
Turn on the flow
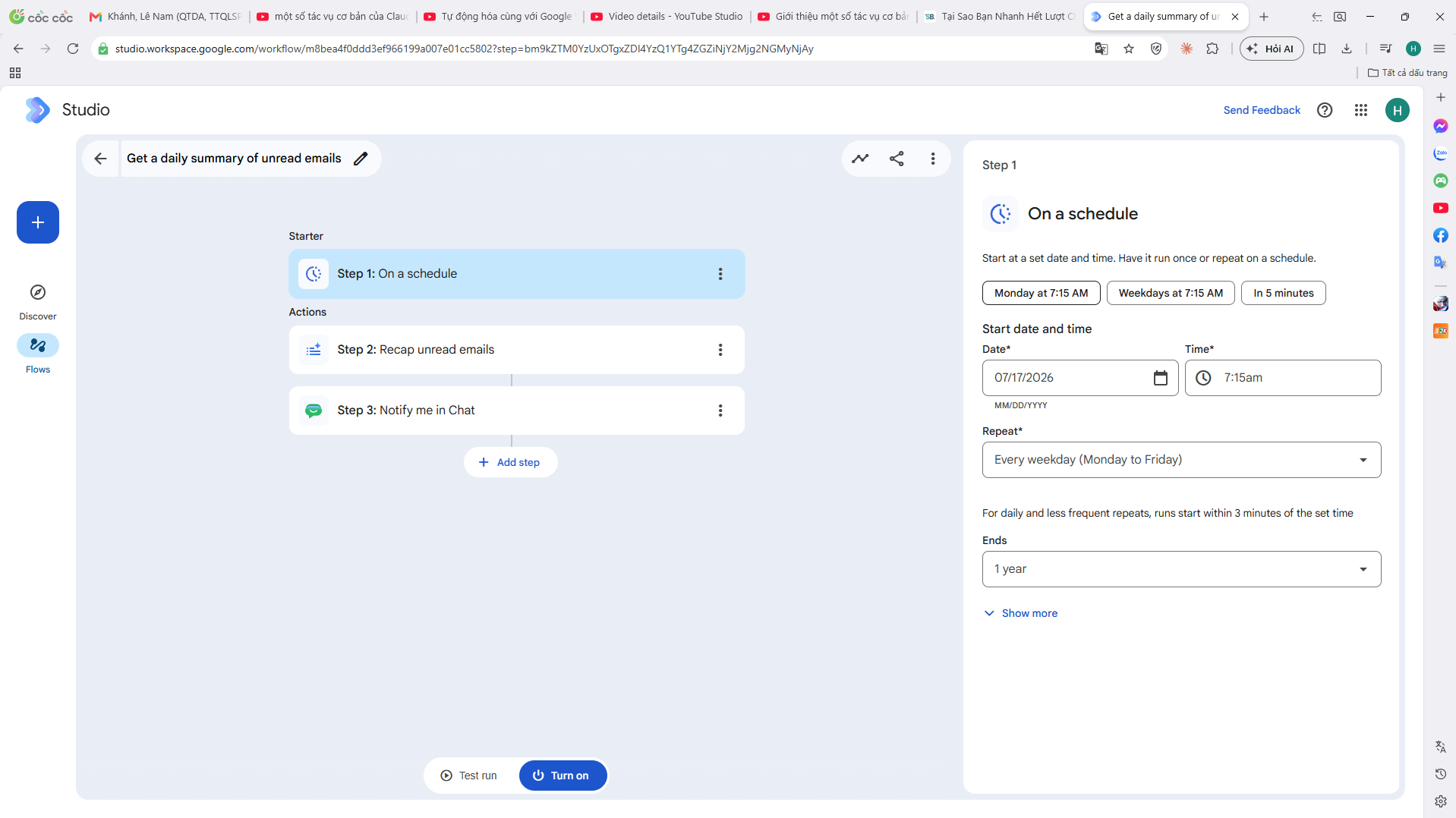click(x=562, y=776)
